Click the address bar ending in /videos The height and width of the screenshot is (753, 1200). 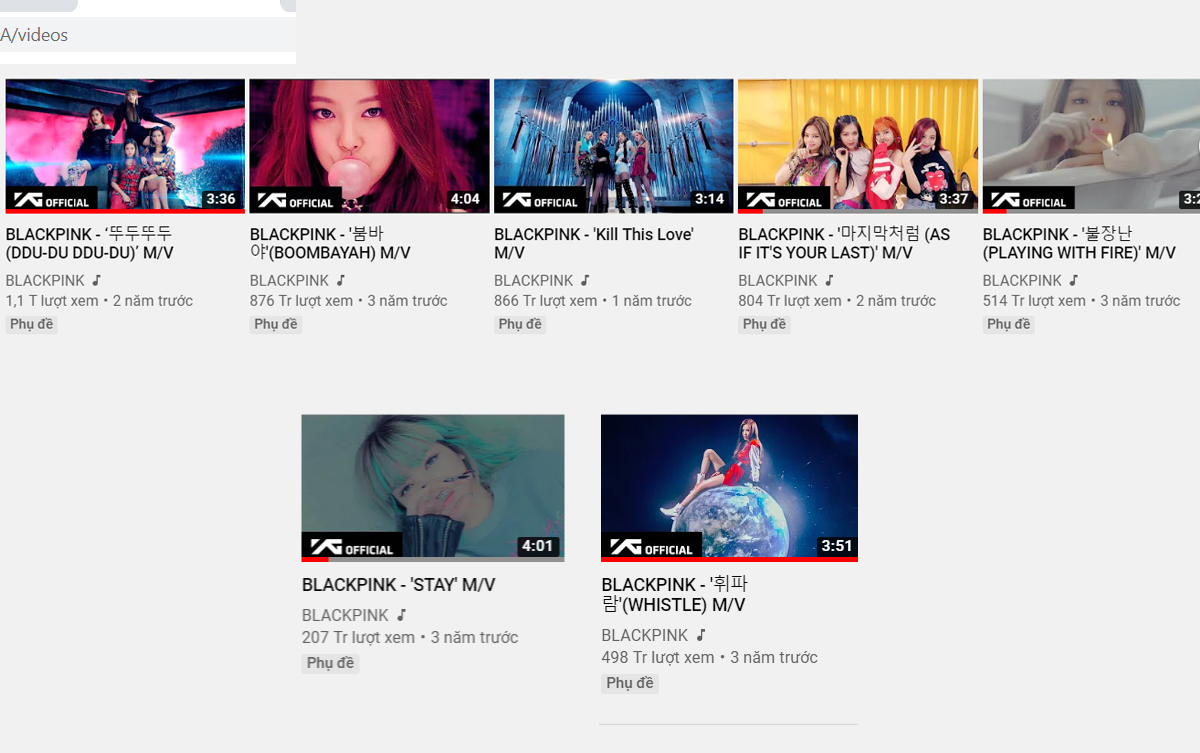click(x=148, y=35)
